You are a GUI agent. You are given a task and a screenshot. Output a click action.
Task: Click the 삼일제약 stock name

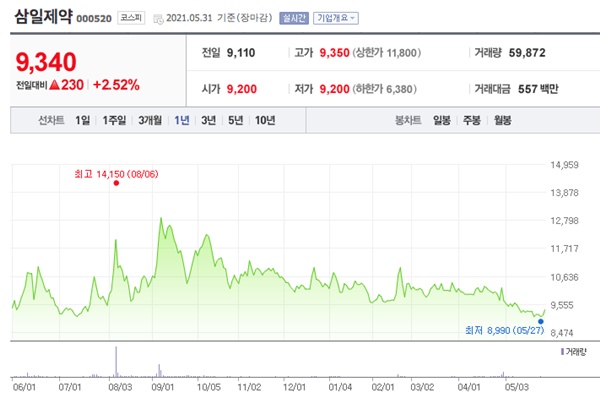coord(43,17)
